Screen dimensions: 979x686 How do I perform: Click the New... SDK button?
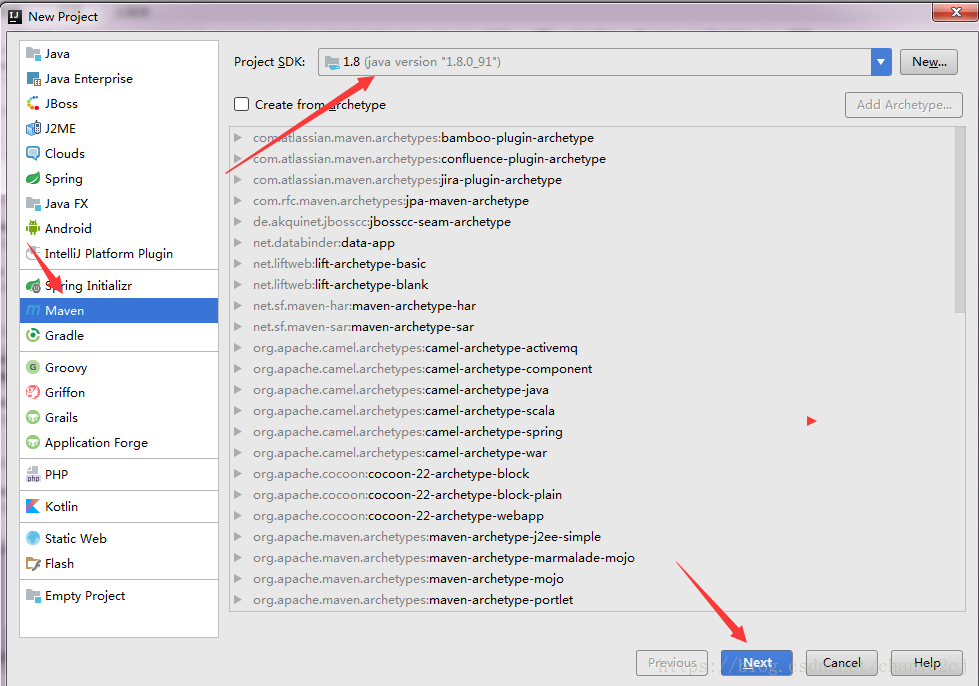tap(928, 62)
